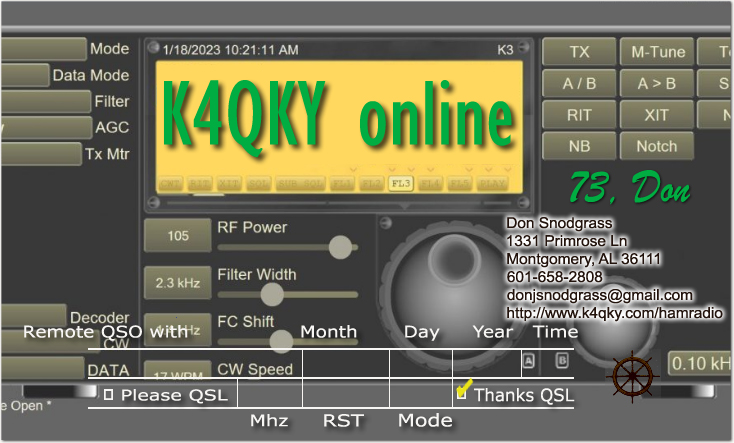The width and height of the screenshot is (734, 443).
Task: Open the Mode dropdown
Action: click(44, 49)
